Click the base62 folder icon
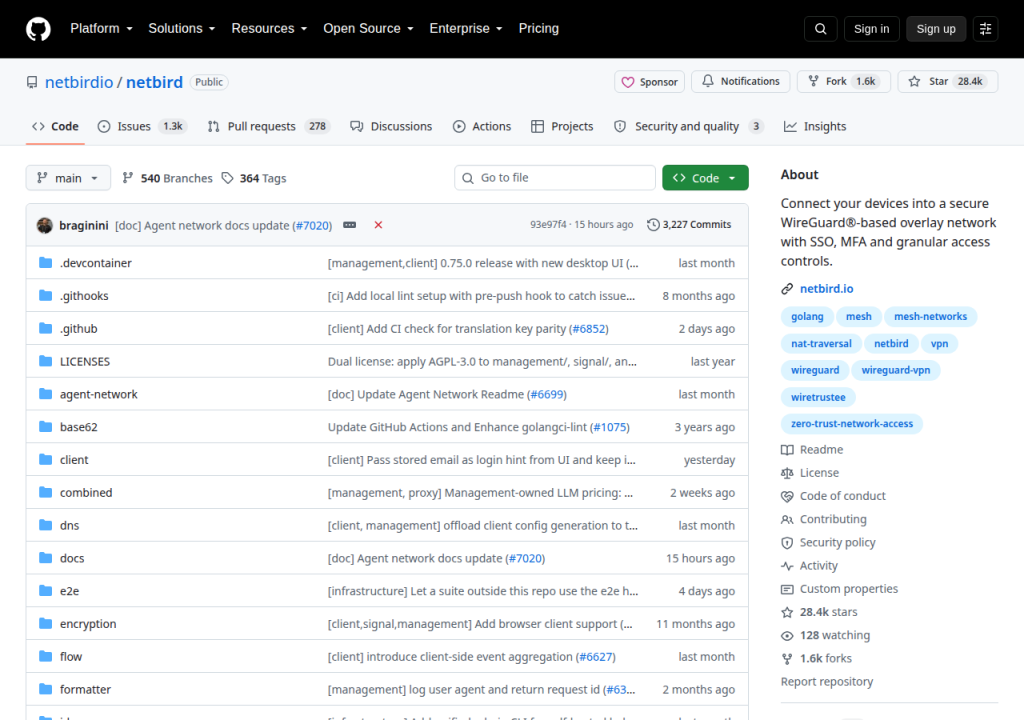Screen dimensions: 1024x720 coord(46,427)
